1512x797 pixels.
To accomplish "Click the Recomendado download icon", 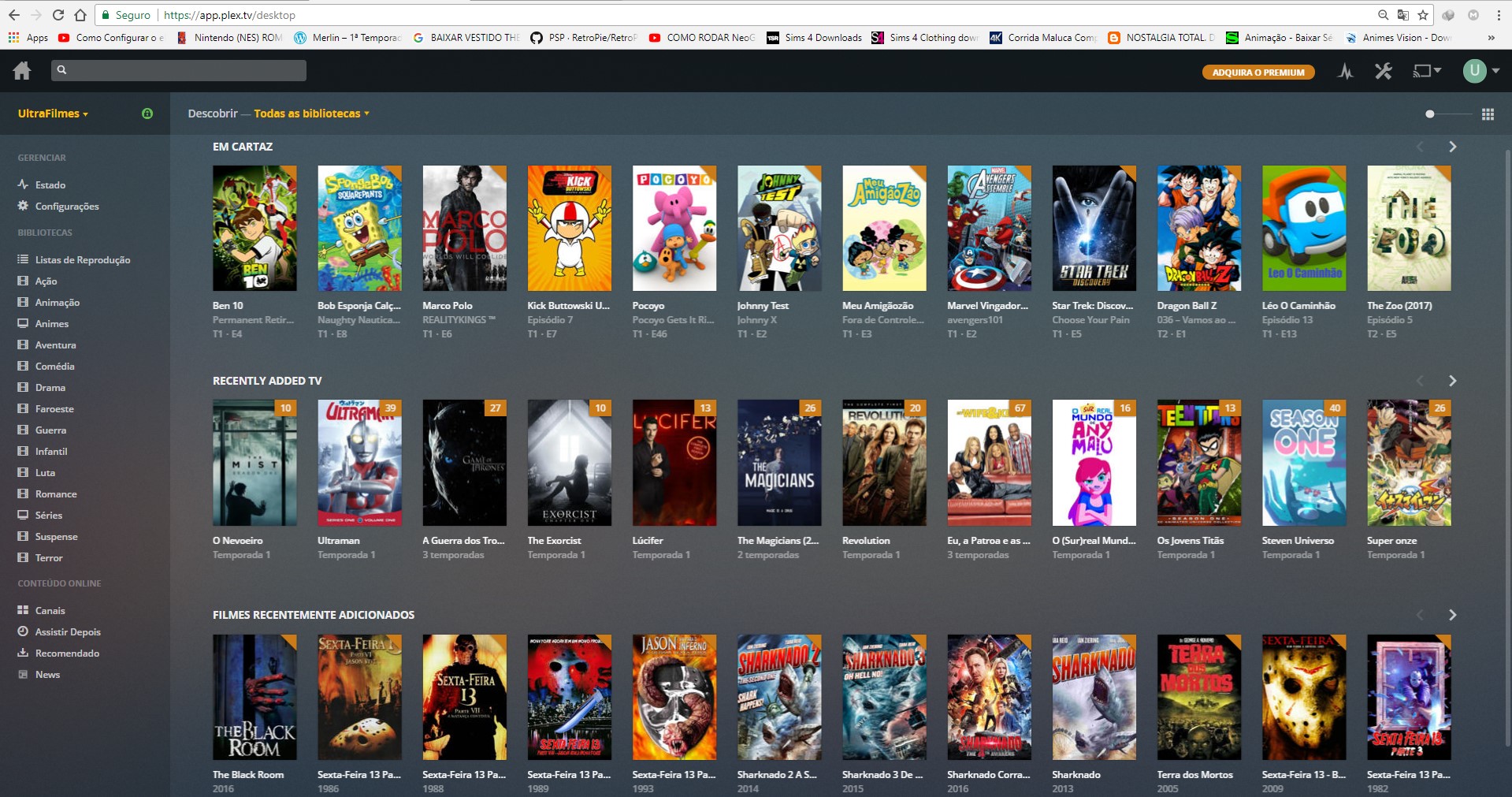I will tap(23, 653).
